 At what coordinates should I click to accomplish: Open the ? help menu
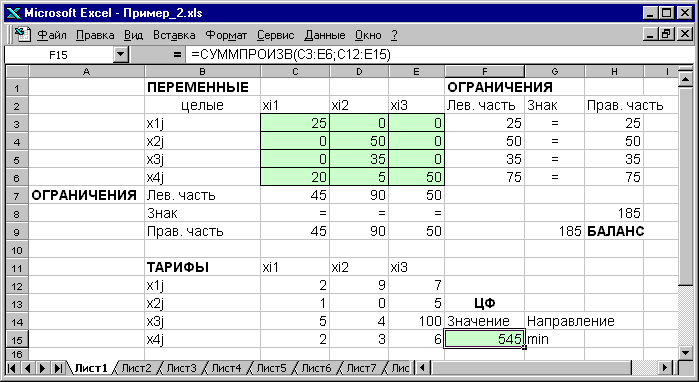[x=394, y=35]
